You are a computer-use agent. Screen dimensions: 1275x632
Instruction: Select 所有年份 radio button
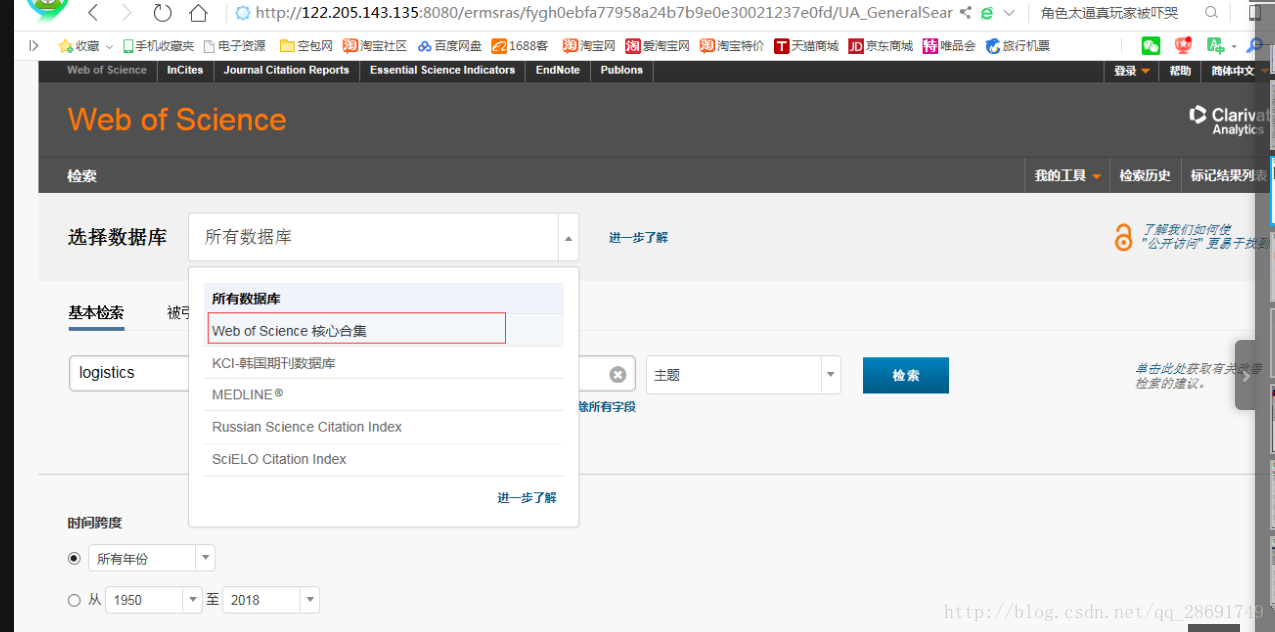[74, 558]
